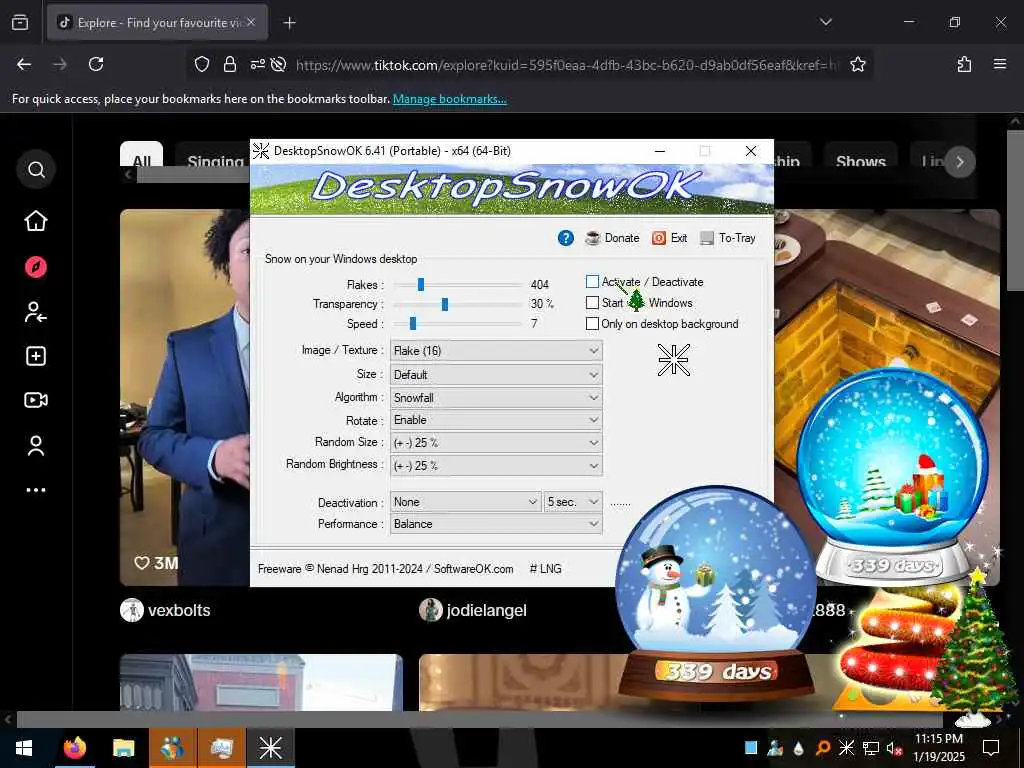The height and width of the screenshot is (768, 1024).
Task: Open the Windows notification center icon
Action: [x=991, y=748]
